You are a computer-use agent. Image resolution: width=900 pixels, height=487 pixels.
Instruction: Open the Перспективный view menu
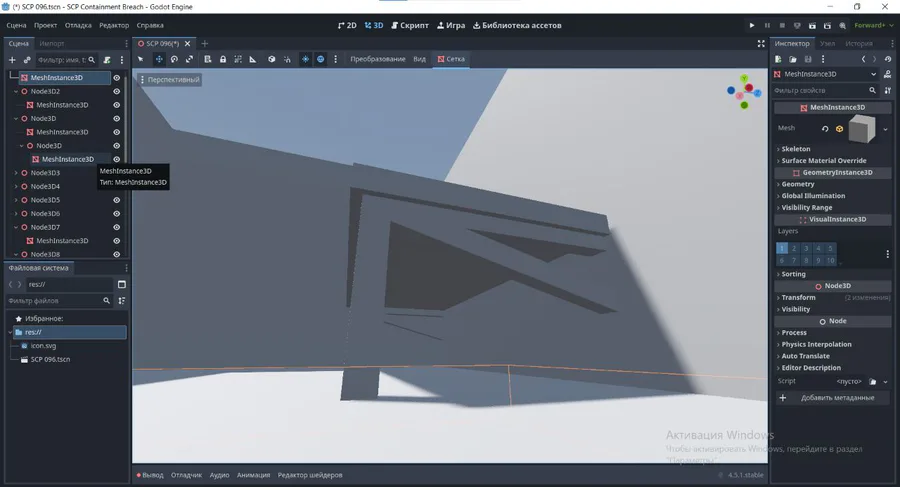tap(169, 80)
